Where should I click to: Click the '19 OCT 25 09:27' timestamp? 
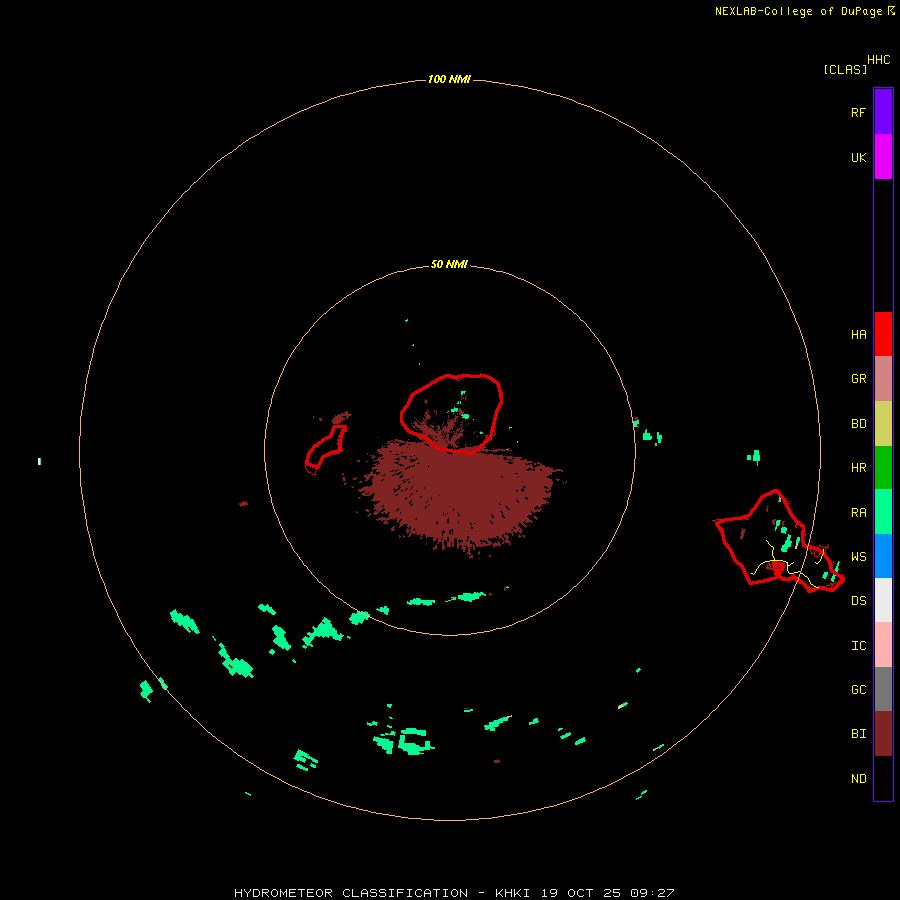pyautogui.click(x=607, y=893)
